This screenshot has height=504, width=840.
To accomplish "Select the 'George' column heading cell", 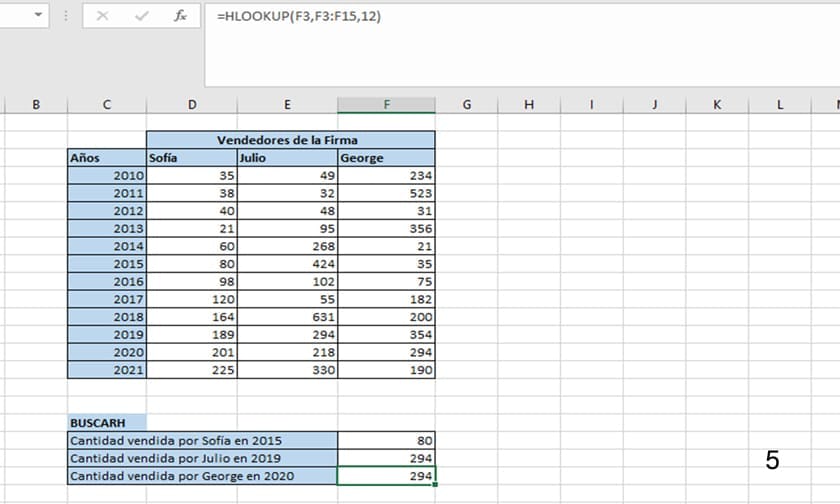I will point(386,157).
